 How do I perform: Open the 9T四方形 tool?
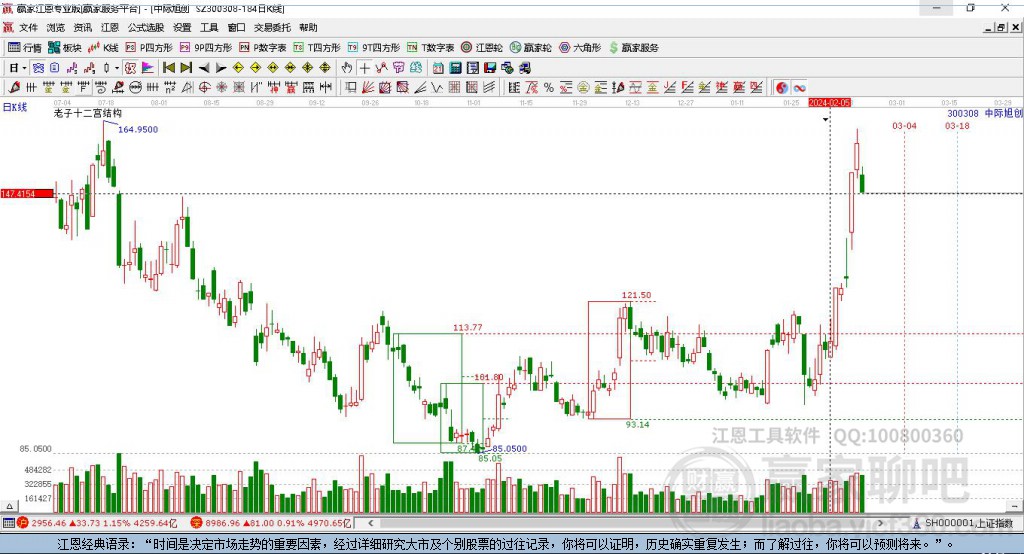tap(374, 48)
